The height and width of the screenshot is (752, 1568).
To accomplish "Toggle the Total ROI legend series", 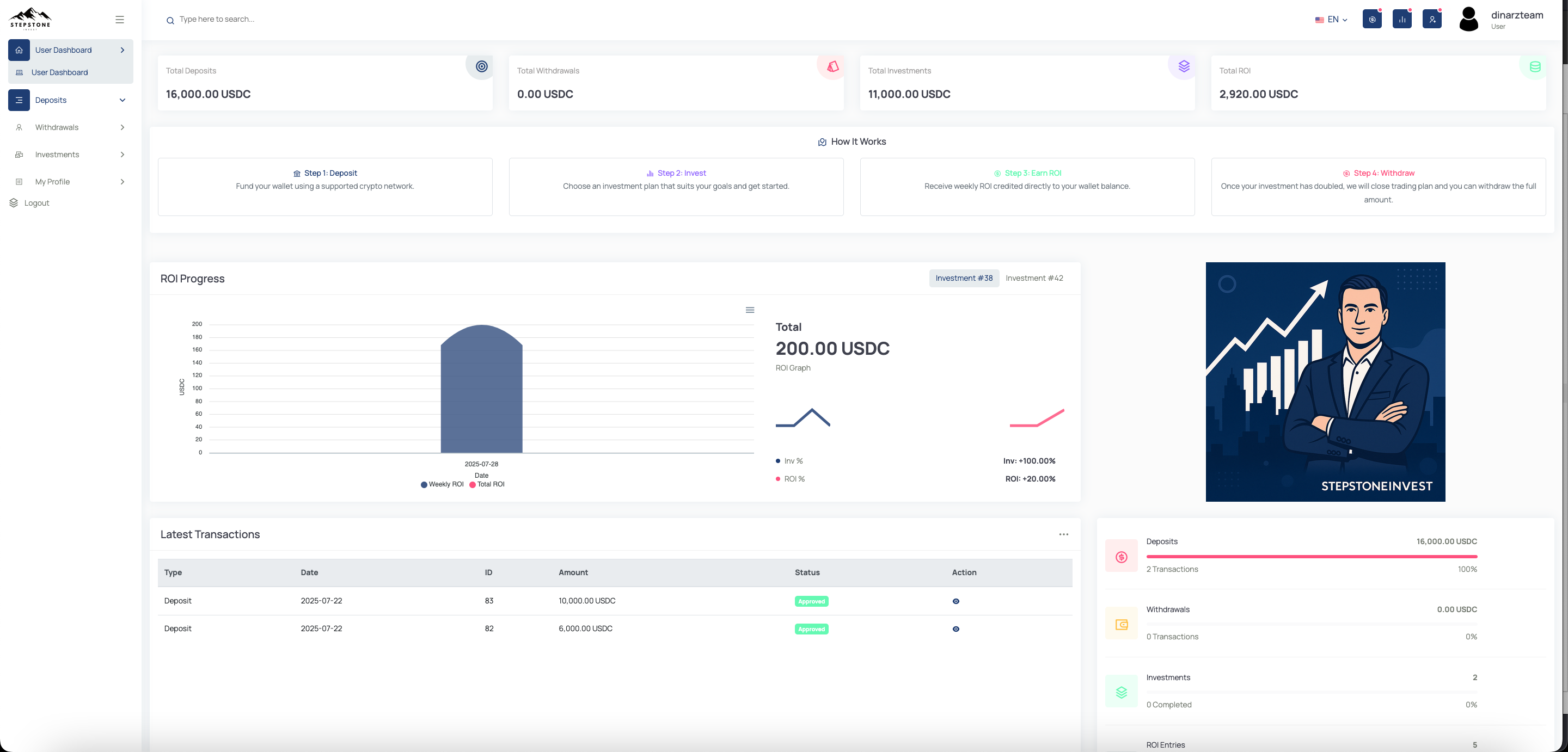I will point(487,484).
